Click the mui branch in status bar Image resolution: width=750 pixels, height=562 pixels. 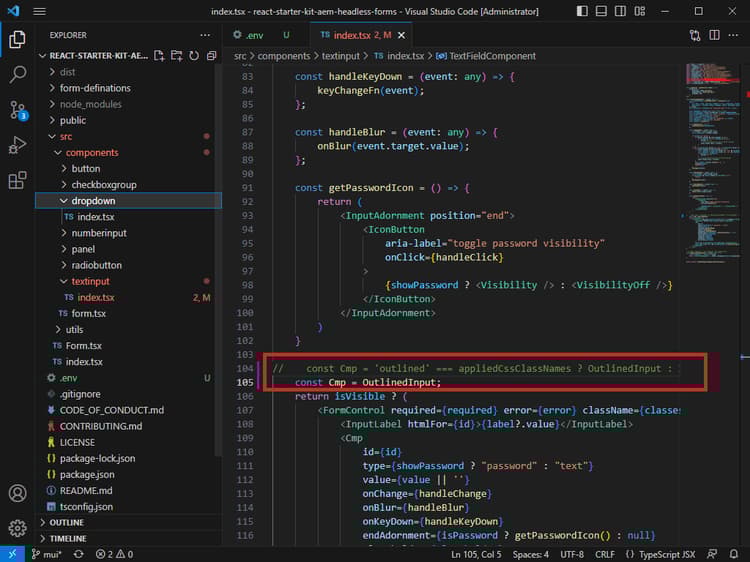point(50,554)
